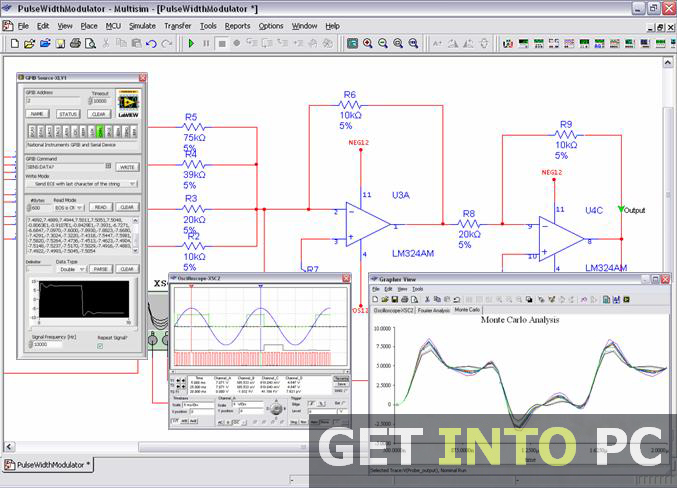Screen dimensions: 677x488
Task: Toggle full screen view icon
Action: (x=352, y=43)
